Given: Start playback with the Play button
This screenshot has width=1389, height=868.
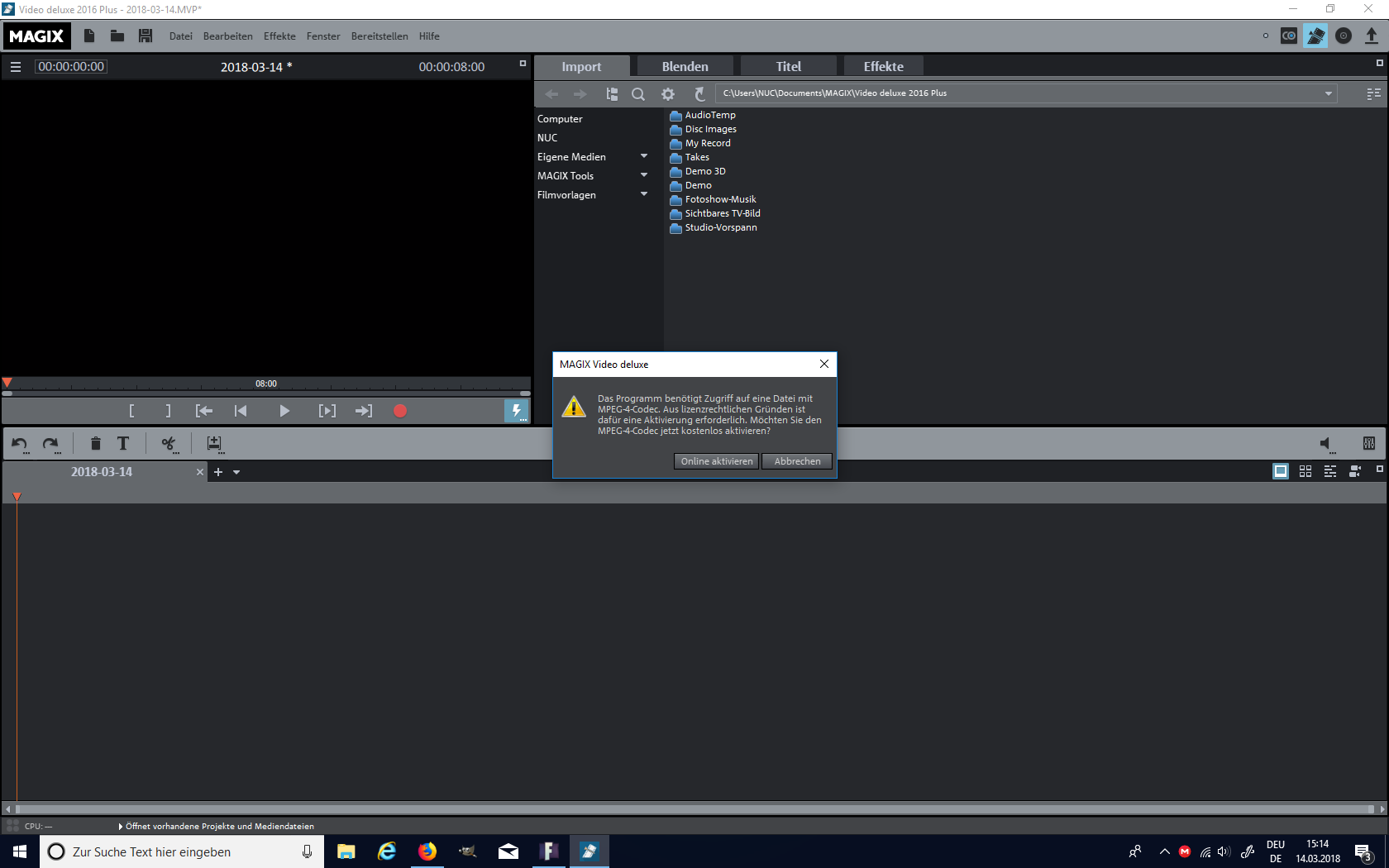Looking at the screenshot, I should coord(284,411).
